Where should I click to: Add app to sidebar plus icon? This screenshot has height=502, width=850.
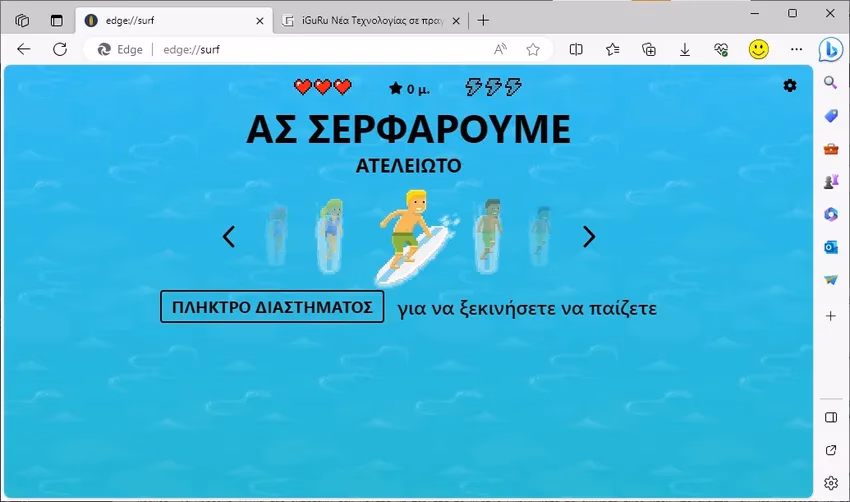[x=830, y=316]
